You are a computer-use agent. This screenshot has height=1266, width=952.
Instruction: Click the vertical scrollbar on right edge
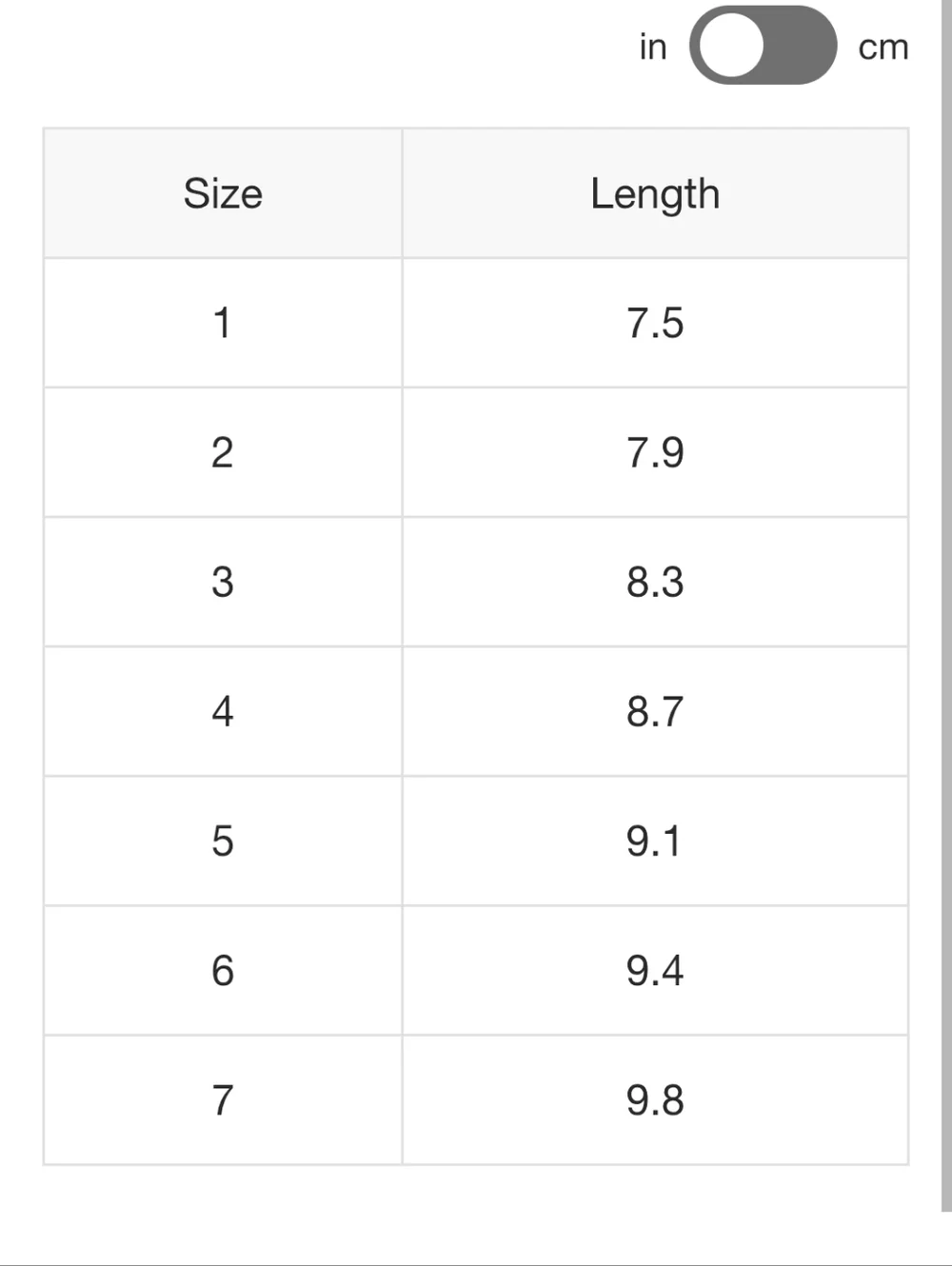pos(946,605)
